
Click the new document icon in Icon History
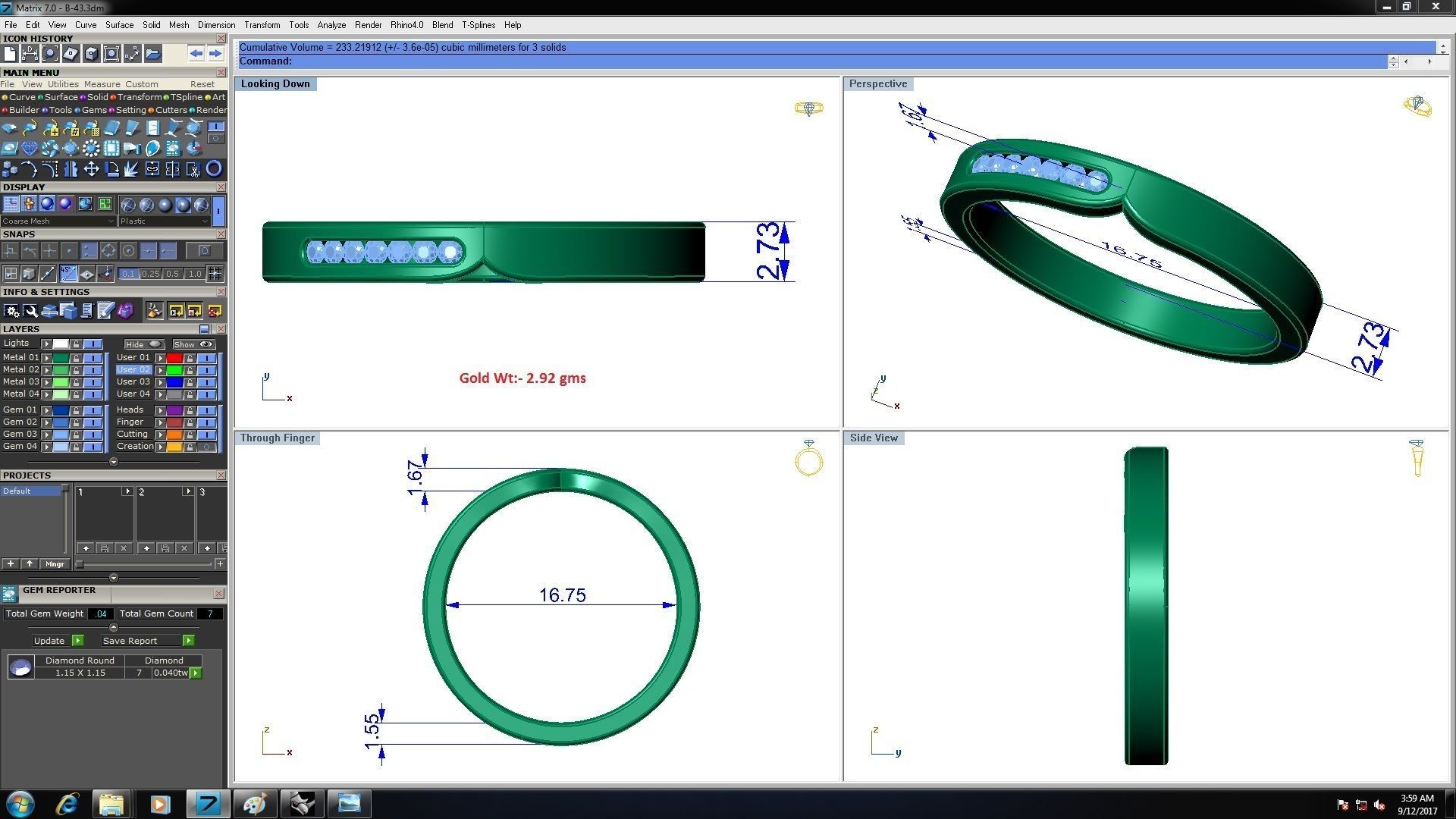click(x=10, y=53)
